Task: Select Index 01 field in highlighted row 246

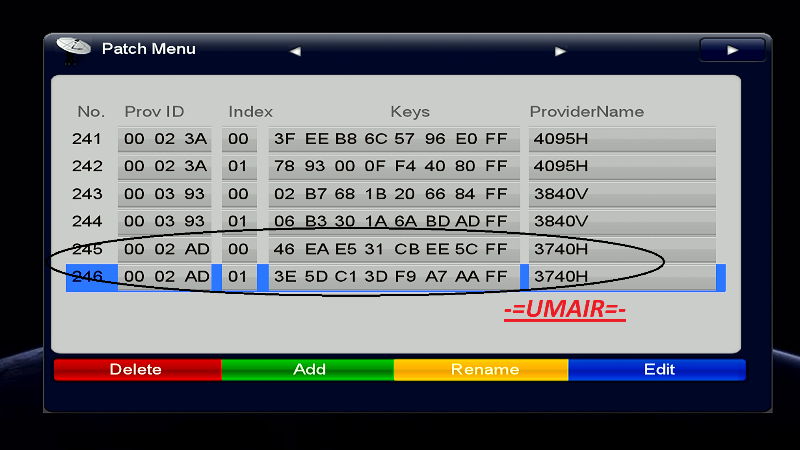Action: tap(239, 277)
